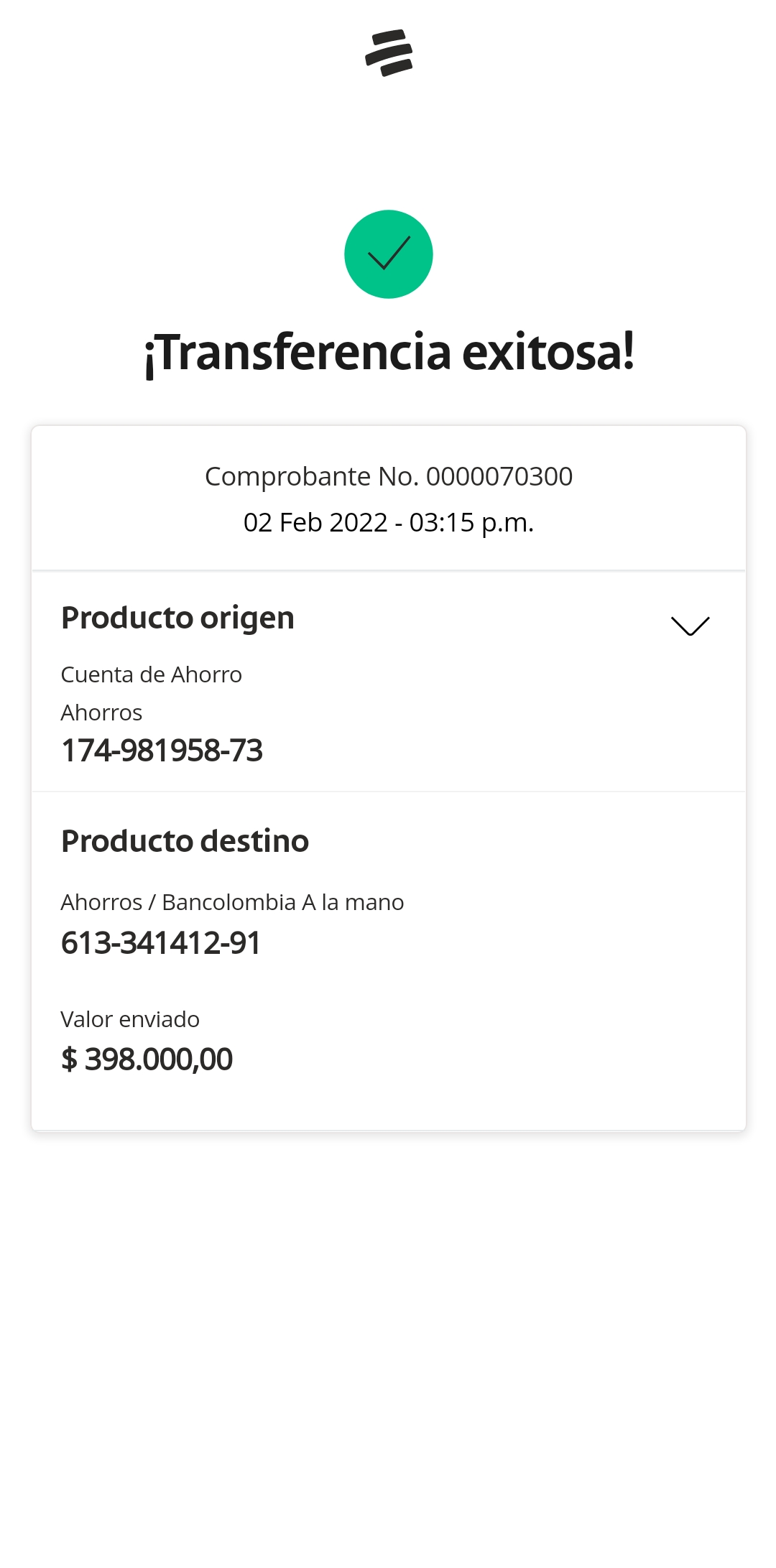This screenshot has width=776, height=1568.
Task: Select the amount $ 398.000,00
Action: tap(147, 1059)
